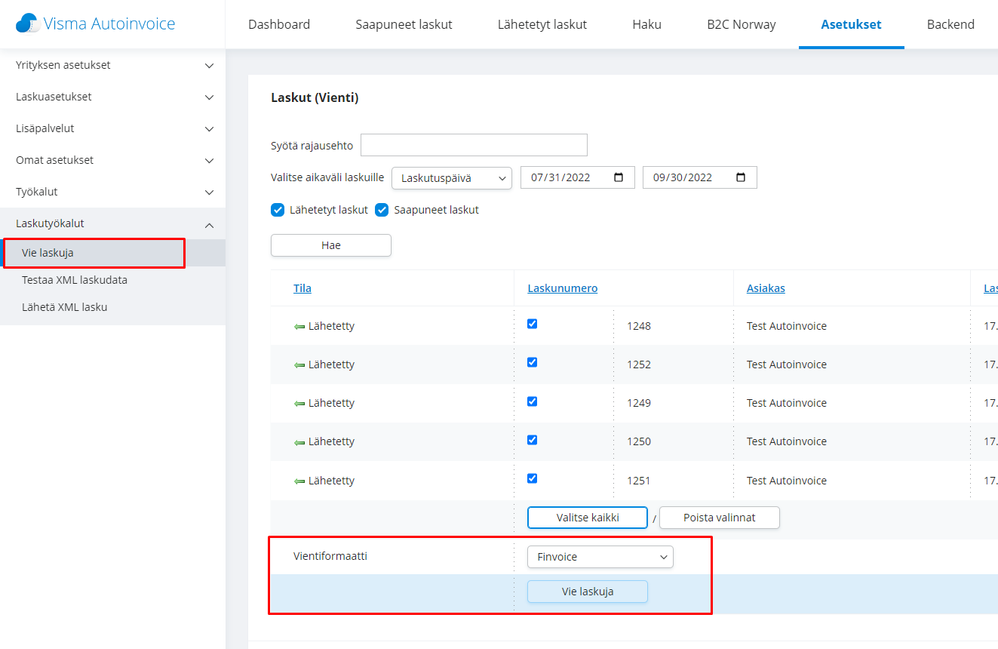Focus the Syötä rajausehto input field
The image size is (998, 649).
(474, 145)
